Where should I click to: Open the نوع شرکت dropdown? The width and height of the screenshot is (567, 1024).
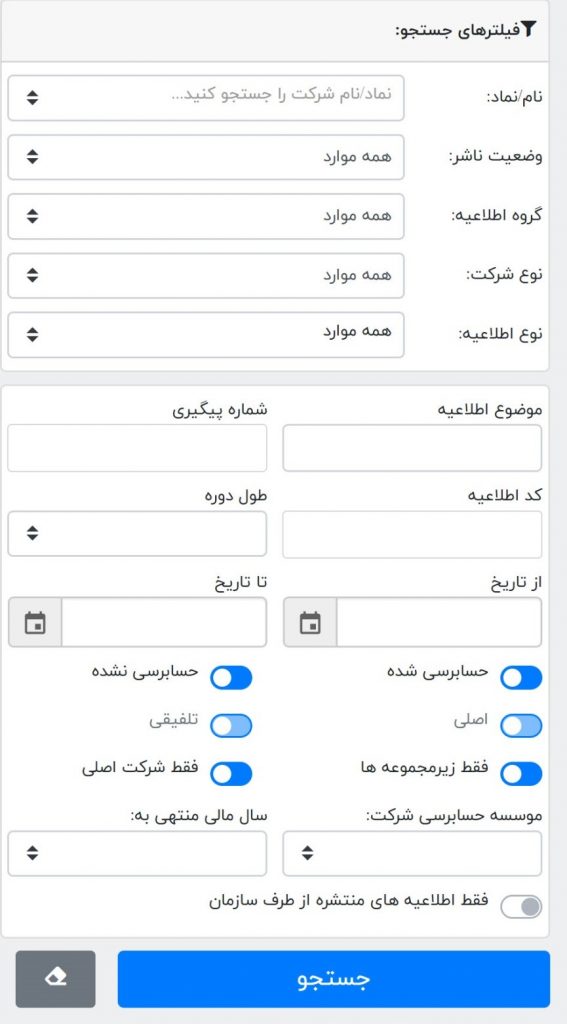206,276
